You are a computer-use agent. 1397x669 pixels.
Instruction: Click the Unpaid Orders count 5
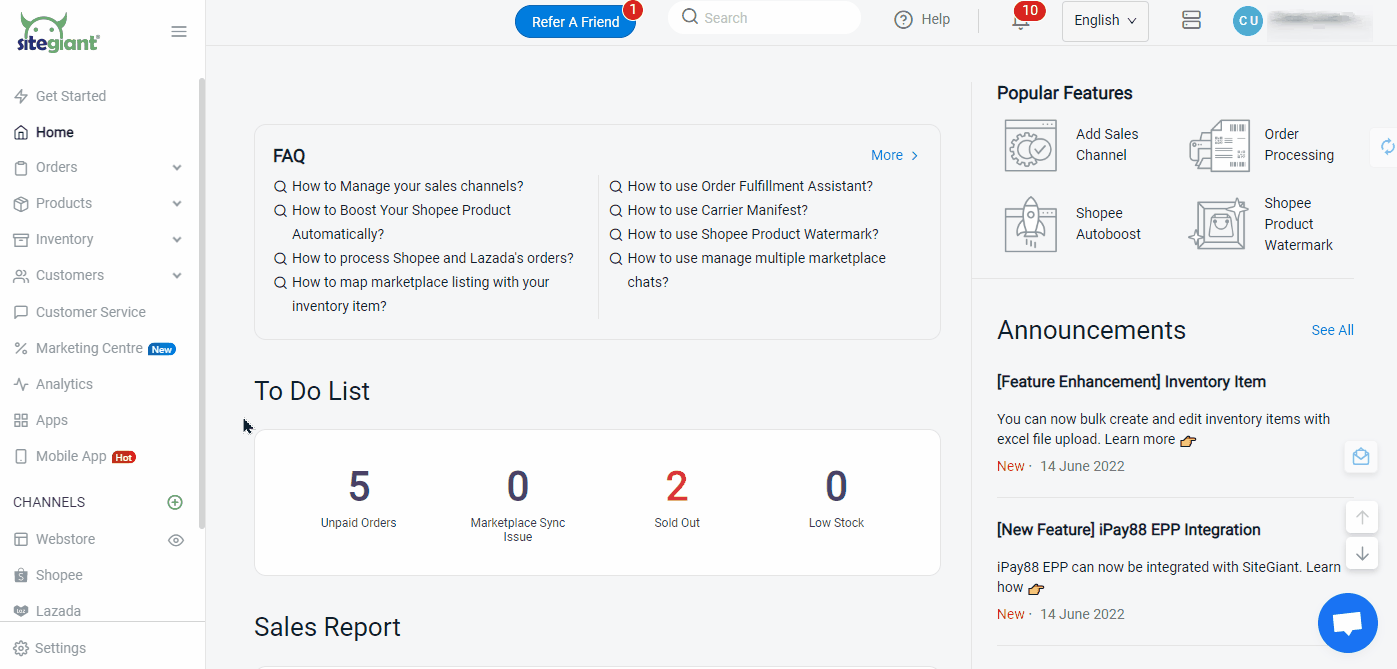click(359, 487)
